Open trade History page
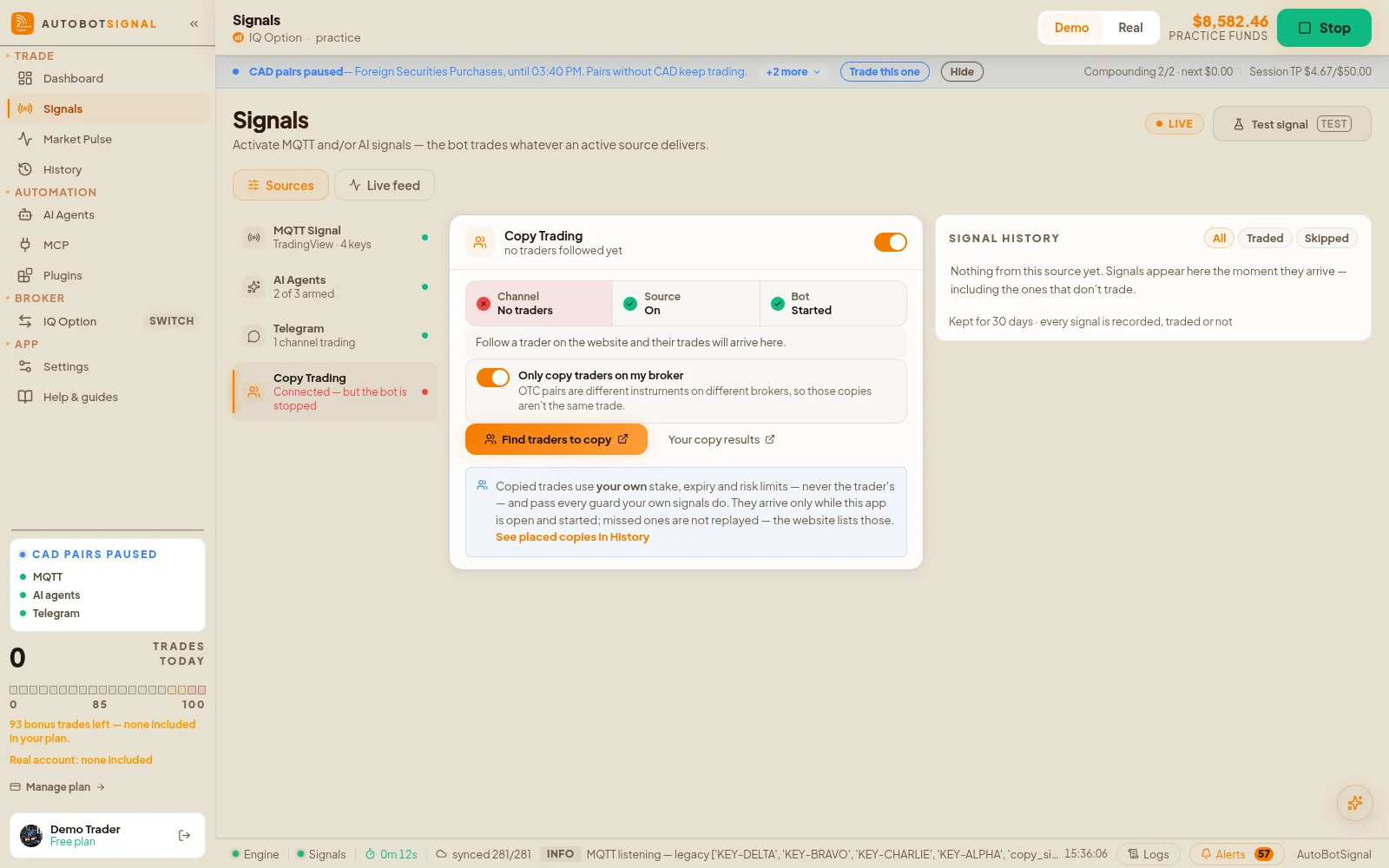This screenshot has height=868, width=1389. (x=108, y=169)
